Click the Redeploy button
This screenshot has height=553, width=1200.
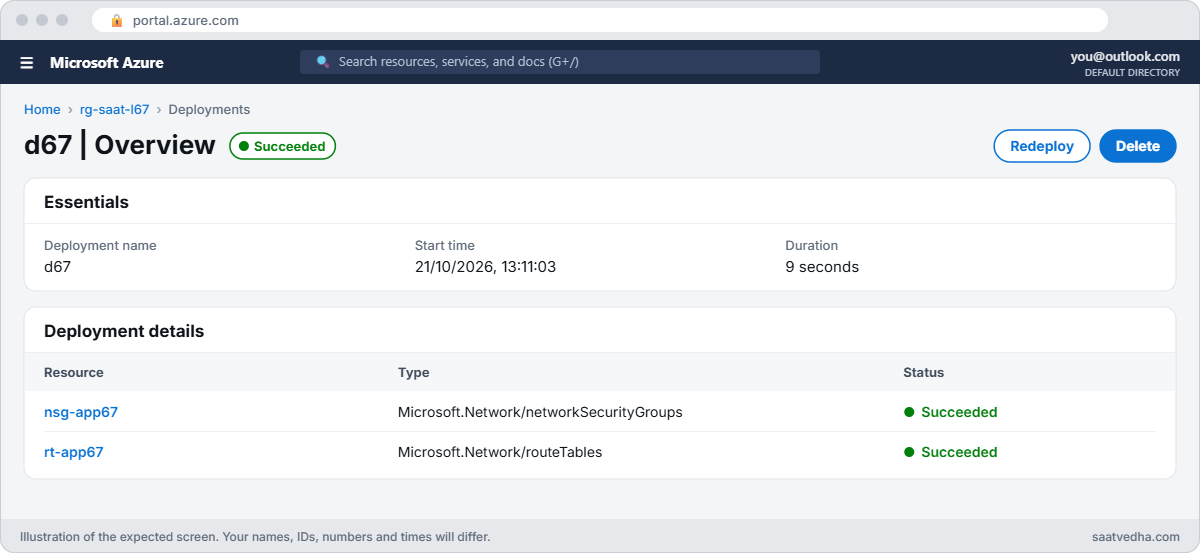(1042, 146)
